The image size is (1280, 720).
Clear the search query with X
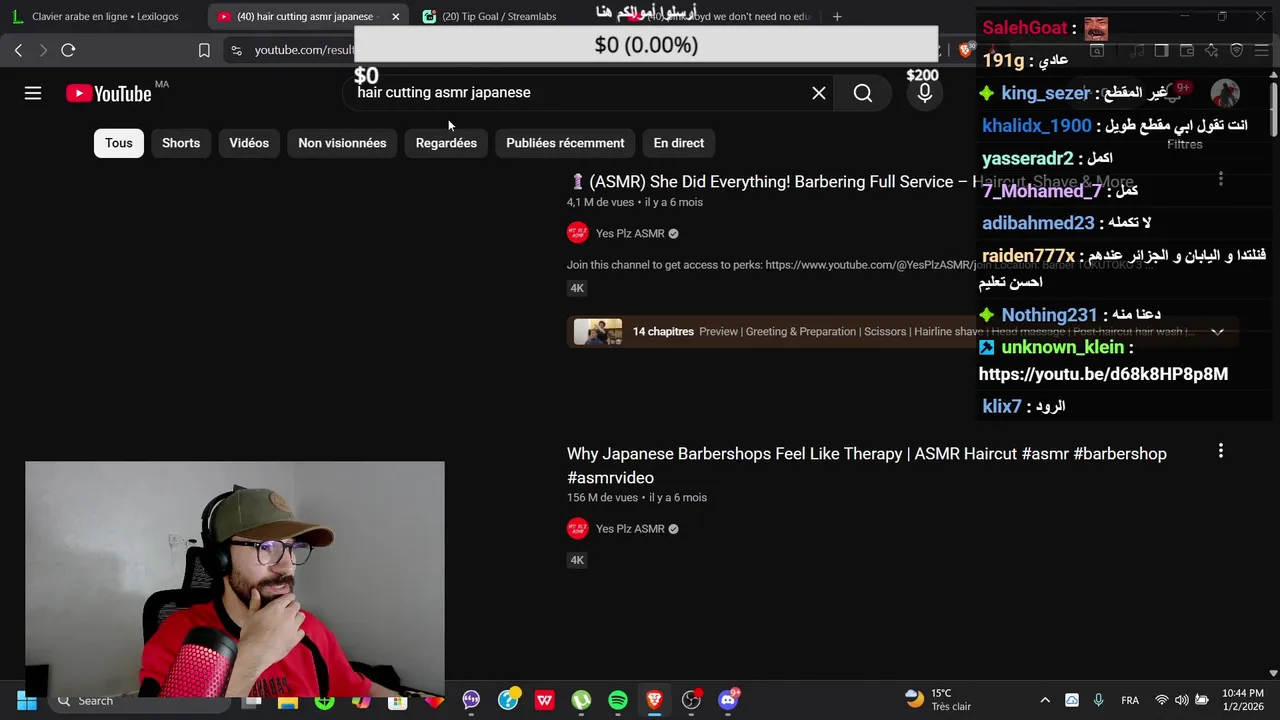pos(819,93)
